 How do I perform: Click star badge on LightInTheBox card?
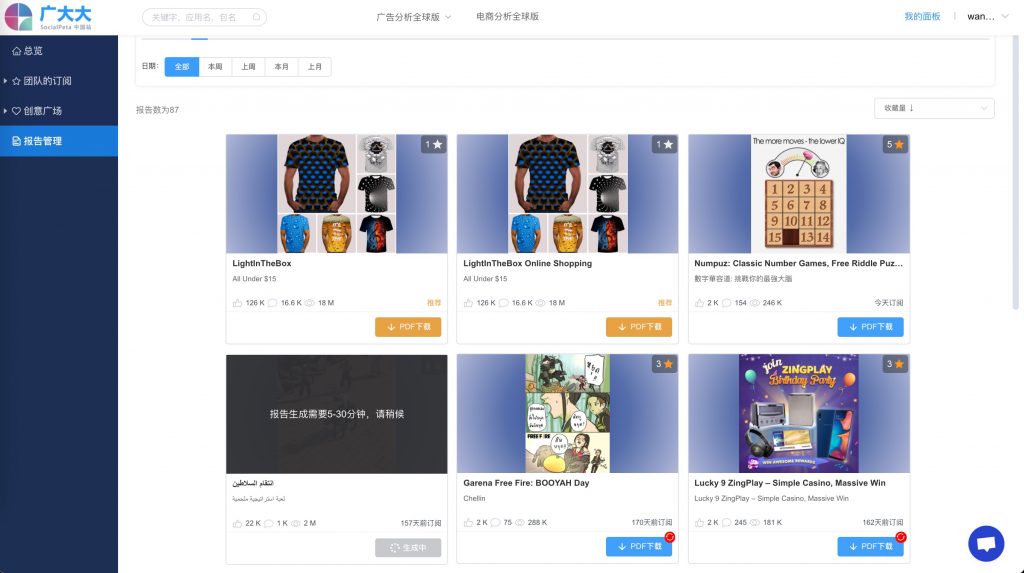point(434,144)
